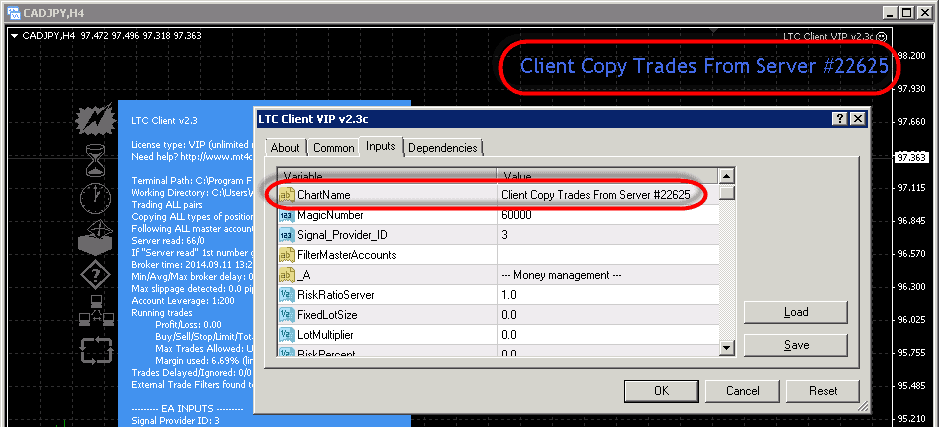Image resolution: width=939 pixels, height=427 pixels.
Task: Confirm with the OK button
Action: [661, 390]
